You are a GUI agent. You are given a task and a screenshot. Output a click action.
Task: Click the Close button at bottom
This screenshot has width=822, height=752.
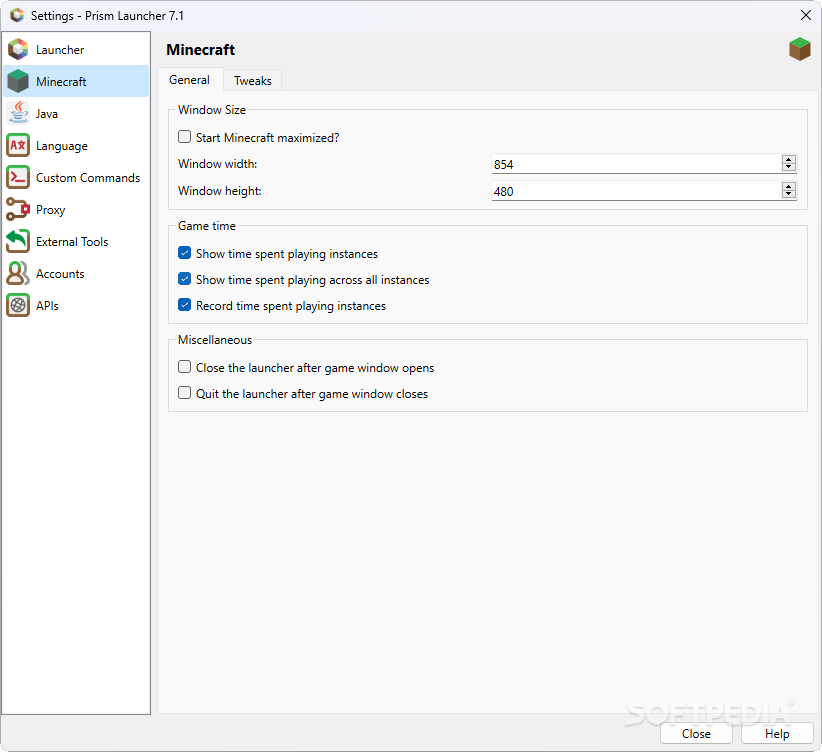pos(696,734)
